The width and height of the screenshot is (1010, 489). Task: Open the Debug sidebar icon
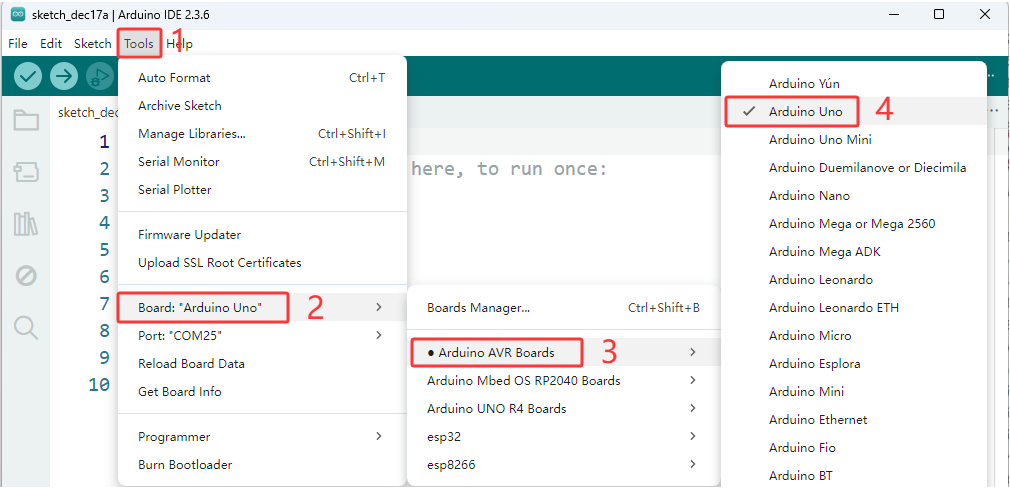point(26,276)
